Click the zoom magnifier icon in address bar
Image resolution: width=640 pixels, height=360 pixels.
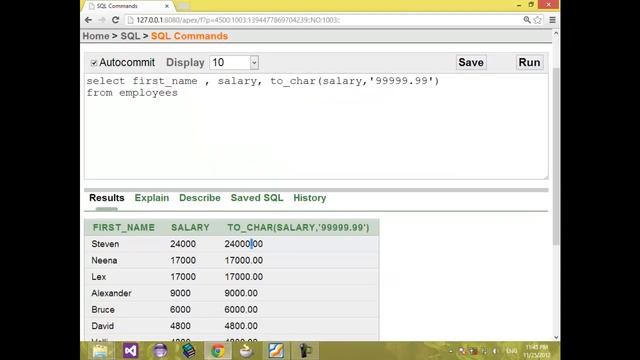(x=527, y=20)
